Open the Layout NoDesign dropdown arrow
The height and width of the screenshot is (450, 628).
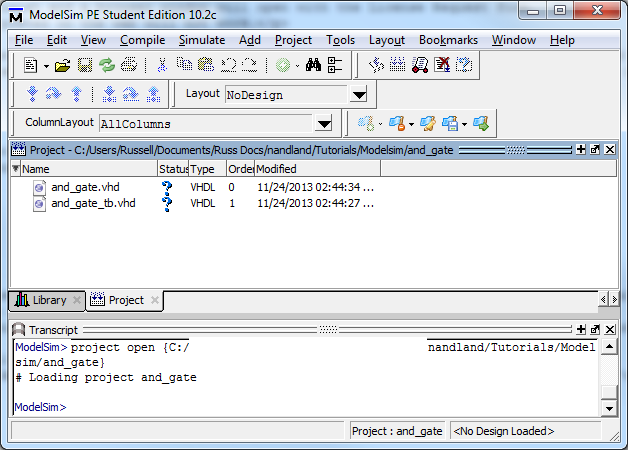[x=359, y=95]
